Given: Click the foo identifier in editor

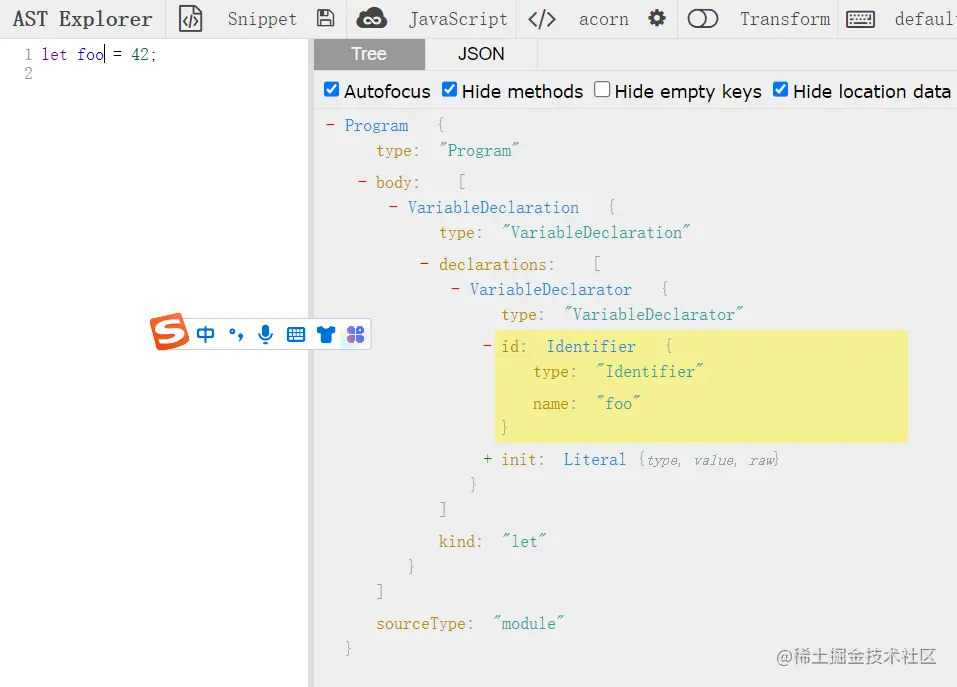Looking at the screenshot, I should click(x=91, y=54).
